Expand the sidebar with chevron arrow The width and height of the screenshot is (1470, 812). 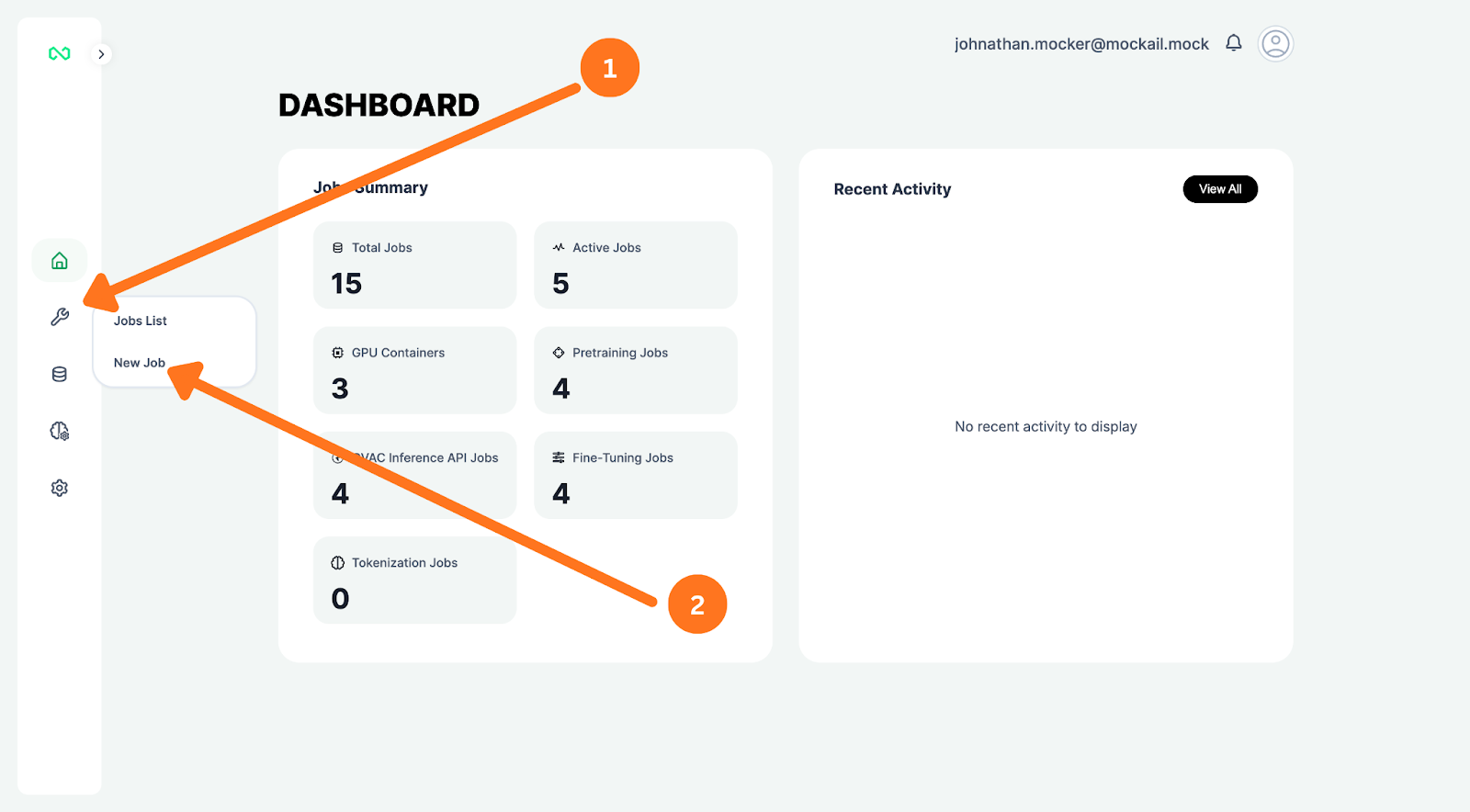101,54
